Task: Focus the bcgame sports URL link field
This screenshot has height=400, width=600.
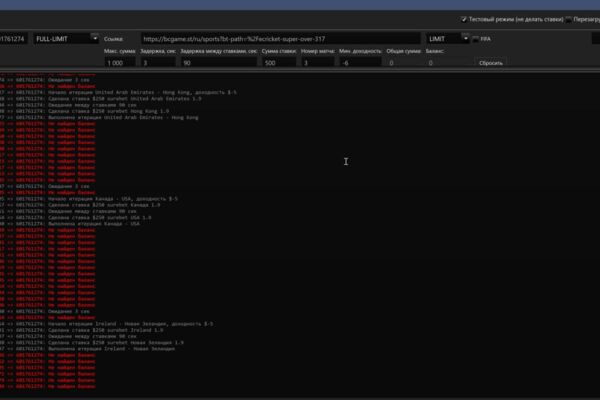Action: click(x=280, y=39)
